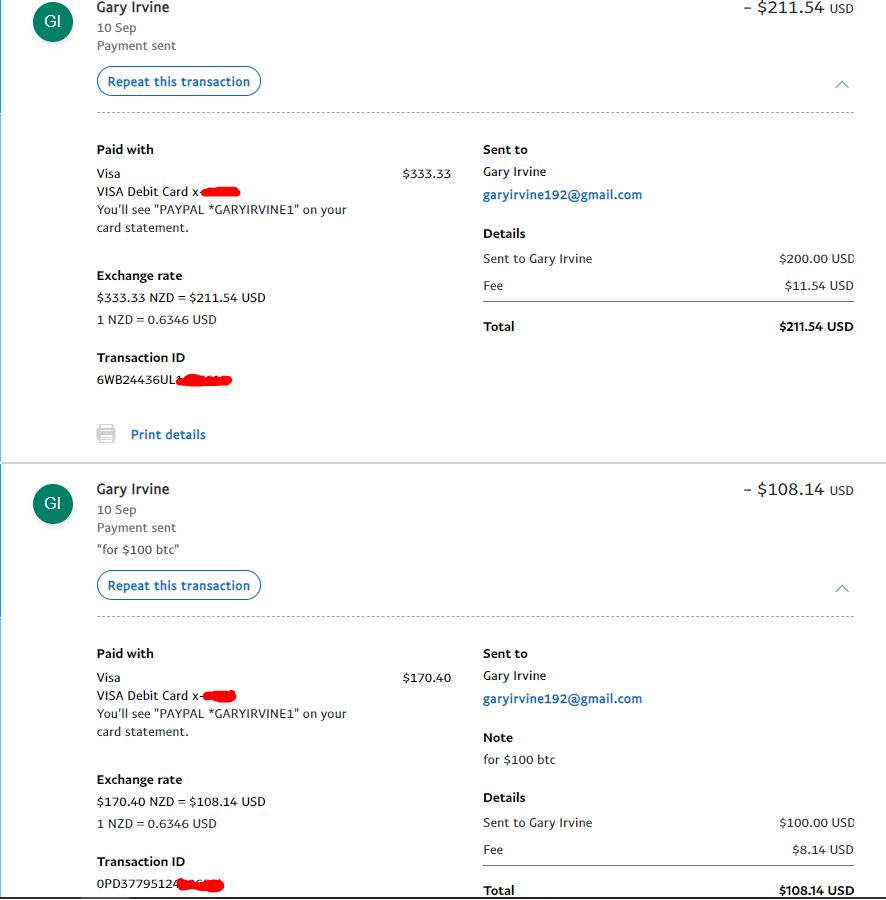Click the email link in the $211.54 payment
Image resolution: width=886 pixels, height=900 pixels.
point(562,195)
